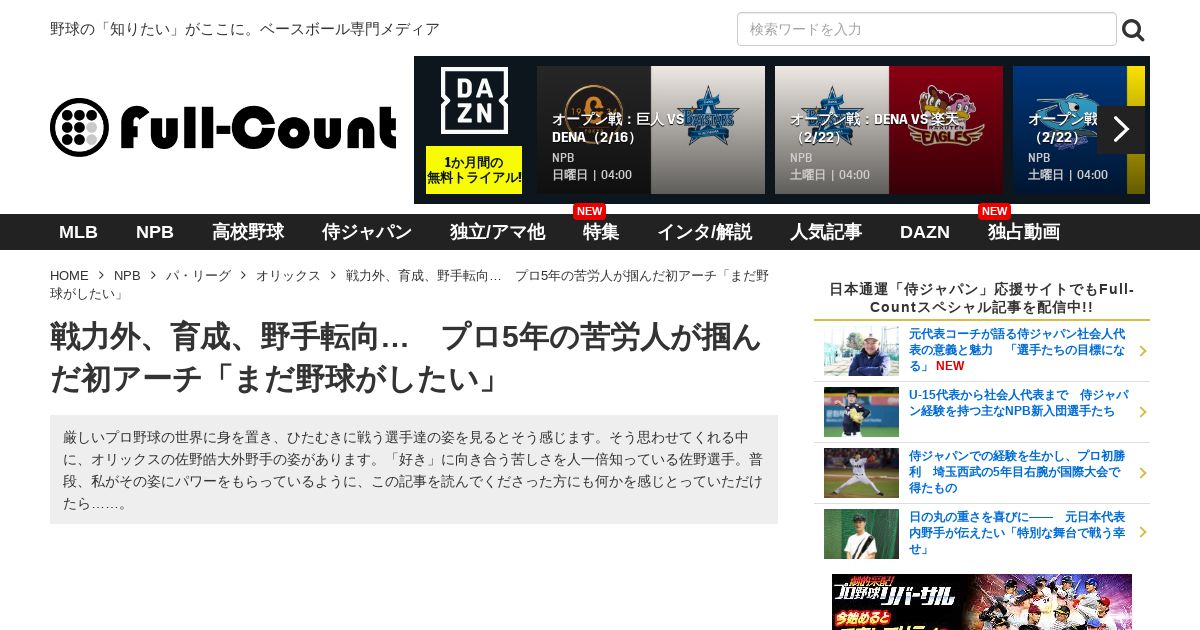Viewport: 1200px width, 630px height.
Task: Open sidebar article 侍ジャパンでの経験を生かし
Action: 1017,472
